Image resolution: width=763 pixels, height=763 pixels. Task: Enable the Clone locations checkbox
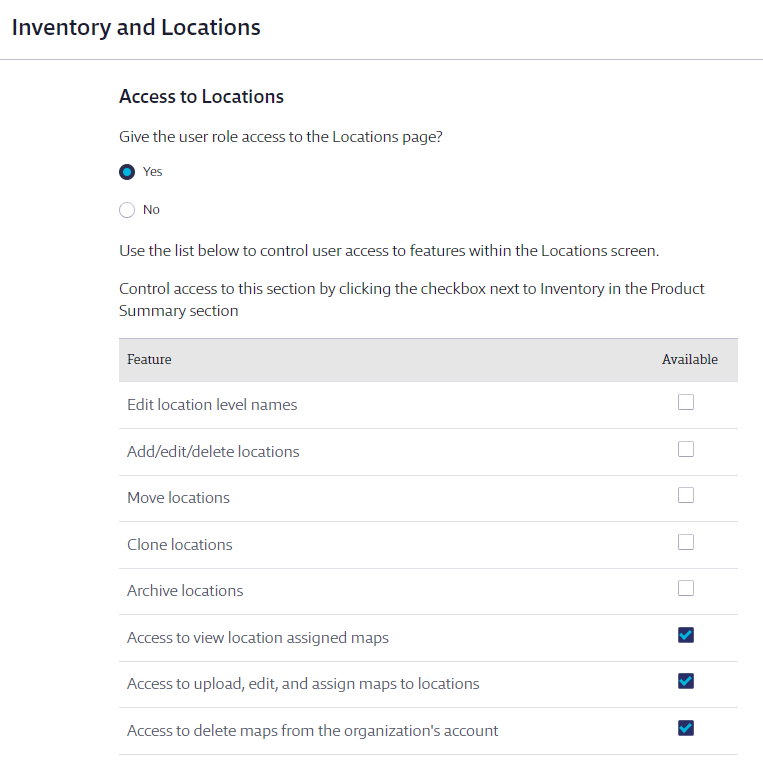pos(686,542)
